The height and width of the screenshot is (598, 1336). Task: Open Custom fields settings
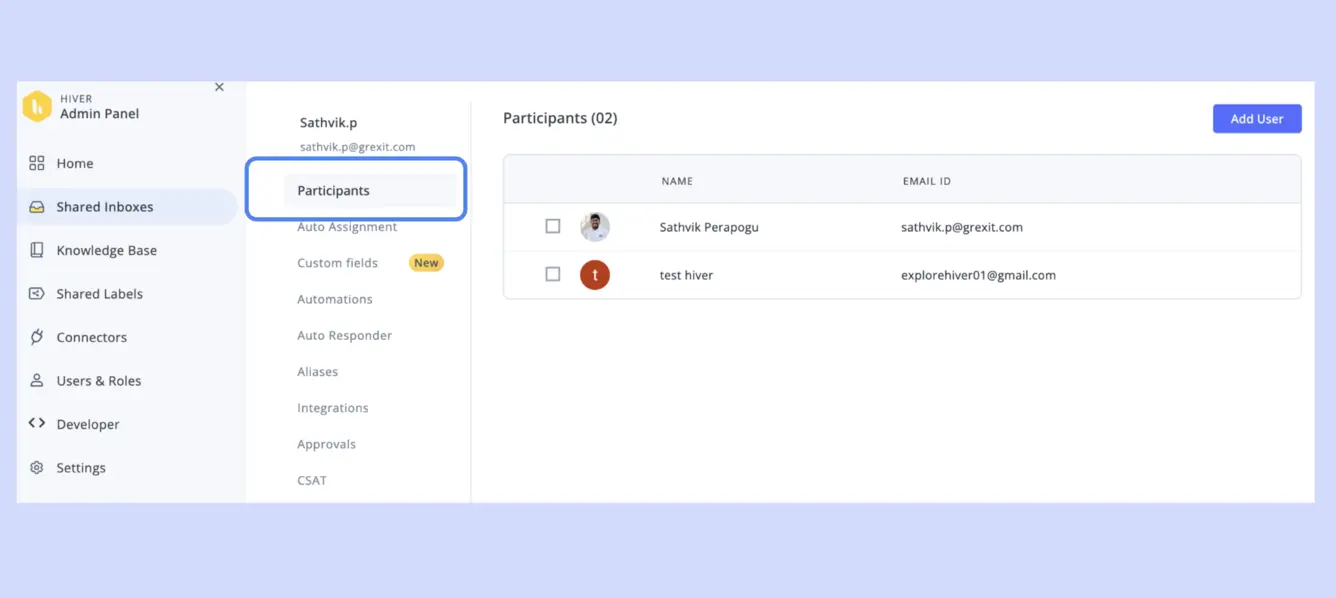coord(337,263)
